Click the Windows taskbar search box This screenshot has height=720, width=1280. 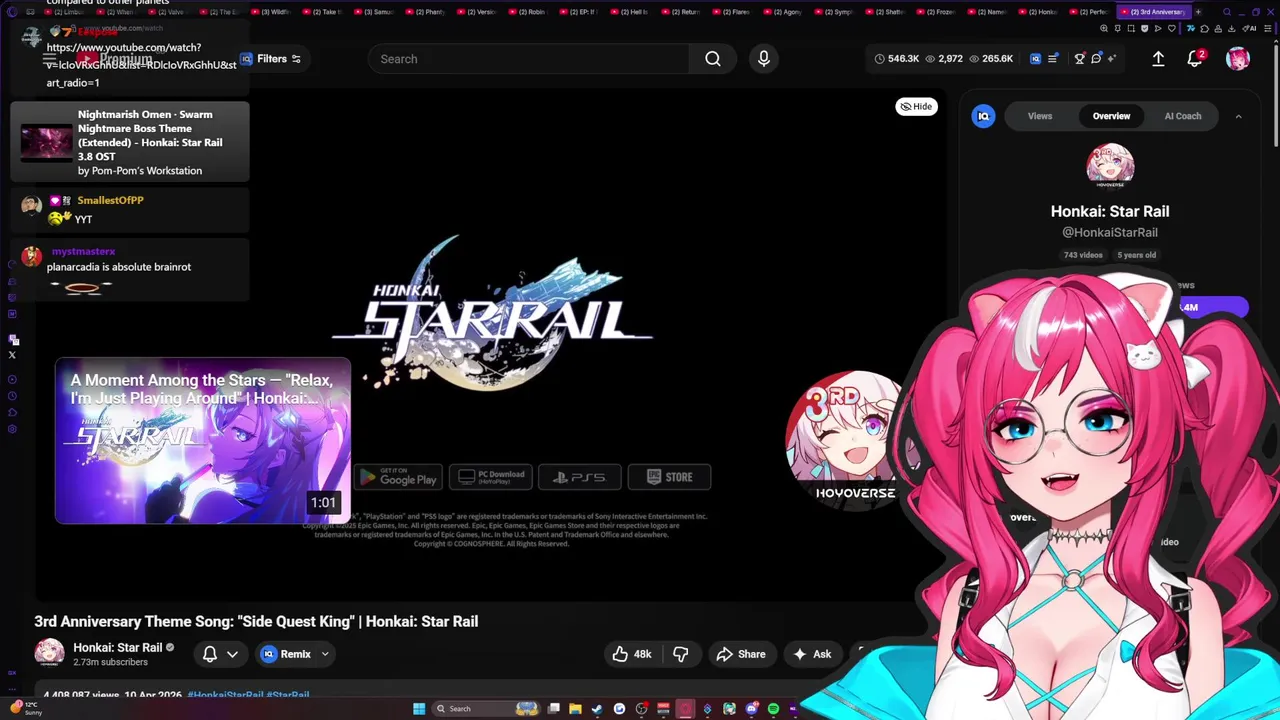coord(485,709)
